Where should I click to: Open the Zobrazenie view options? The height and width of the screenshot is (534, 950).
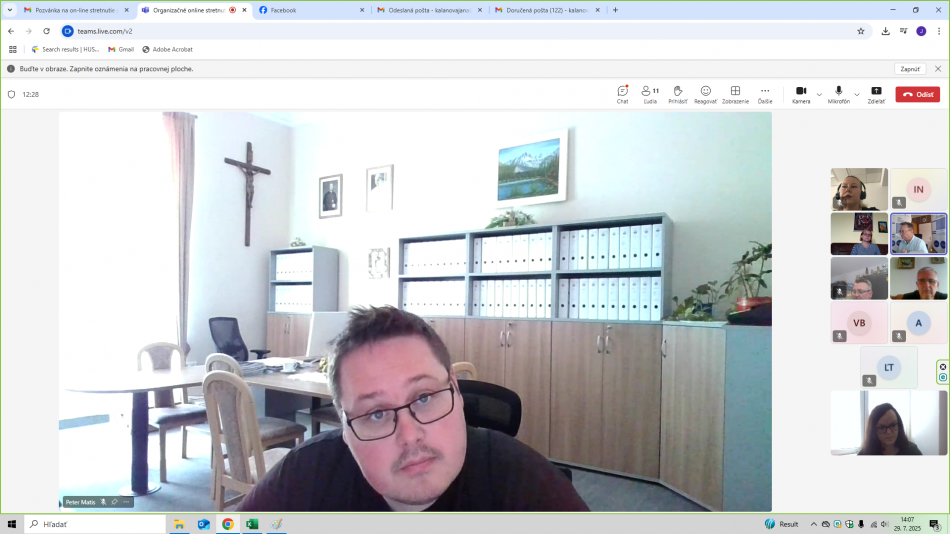click(735, 95)
